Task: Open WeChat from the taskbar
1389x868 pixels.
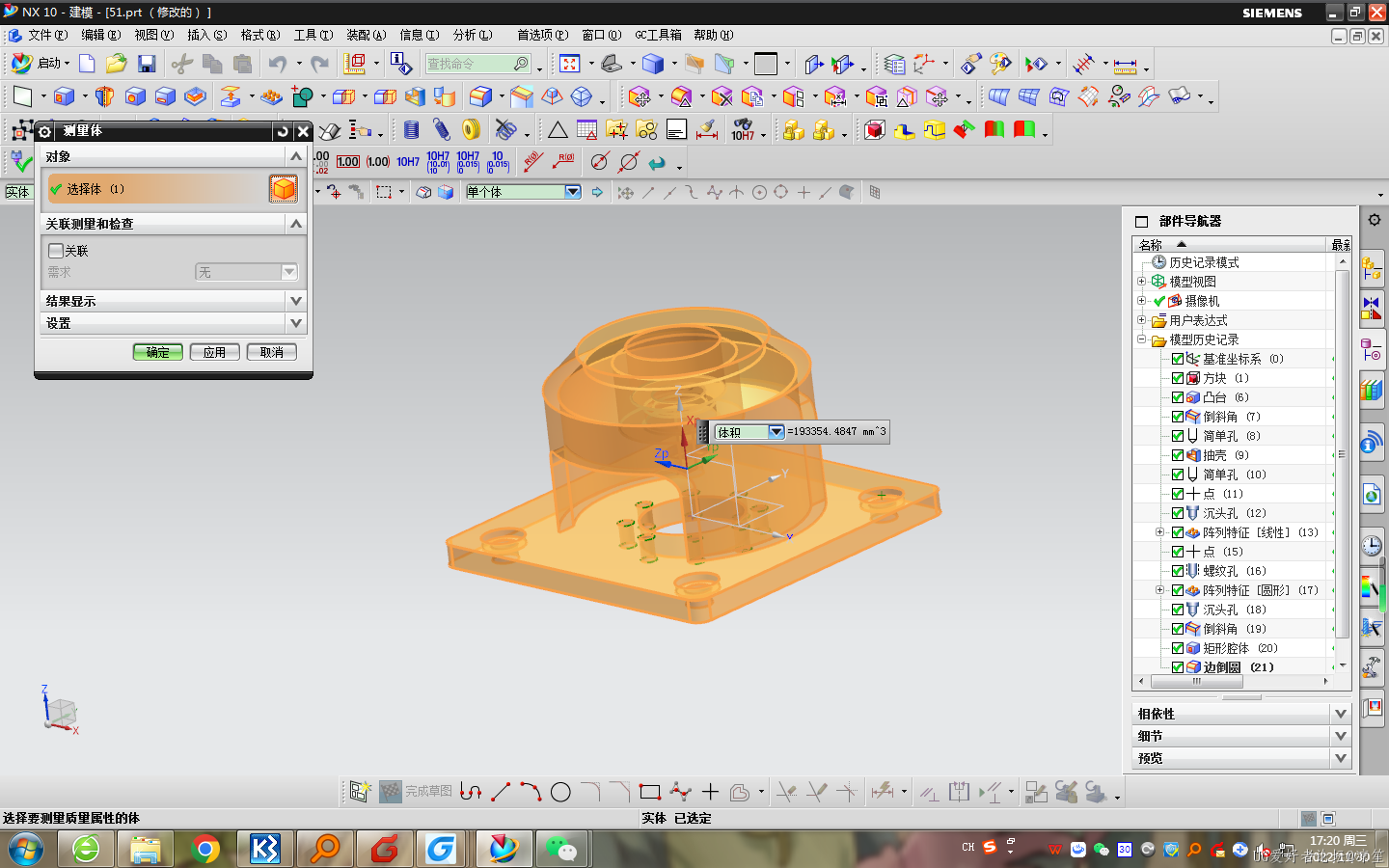Action: click(560, 849)
